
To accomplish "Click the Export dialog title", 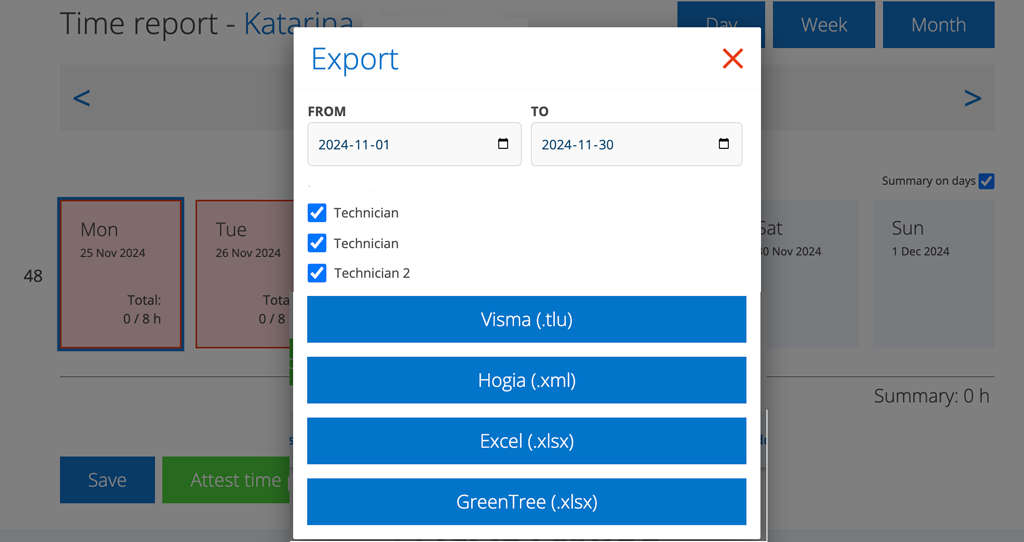I will [x=355, y=59].
